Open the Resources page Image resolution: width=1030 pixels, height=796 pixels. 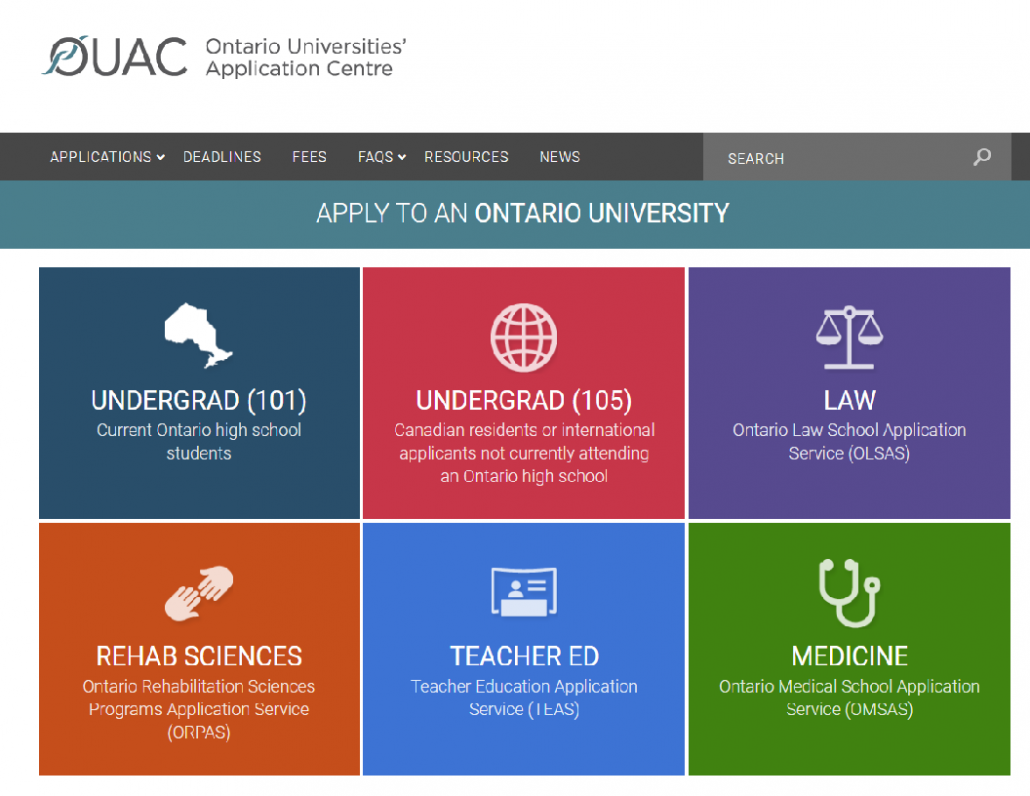point(466,157)
